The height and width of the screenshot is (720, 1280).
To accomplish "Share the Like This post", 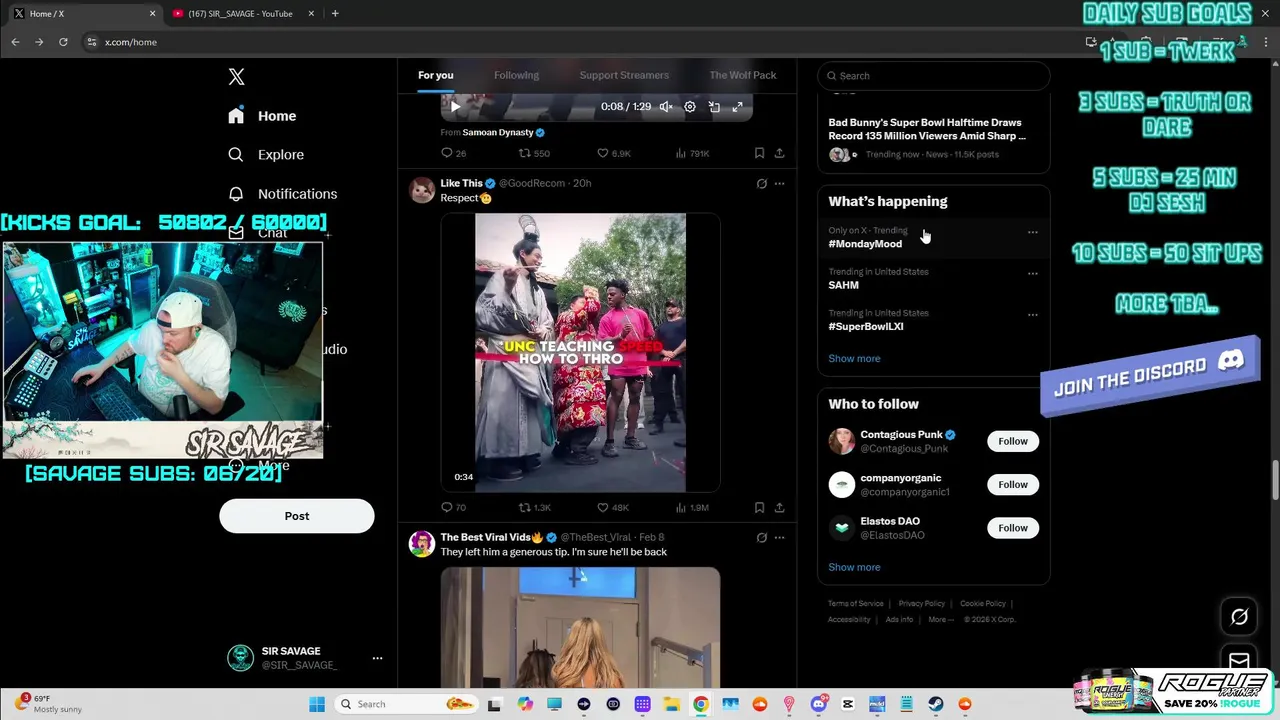I will [779, 507].
